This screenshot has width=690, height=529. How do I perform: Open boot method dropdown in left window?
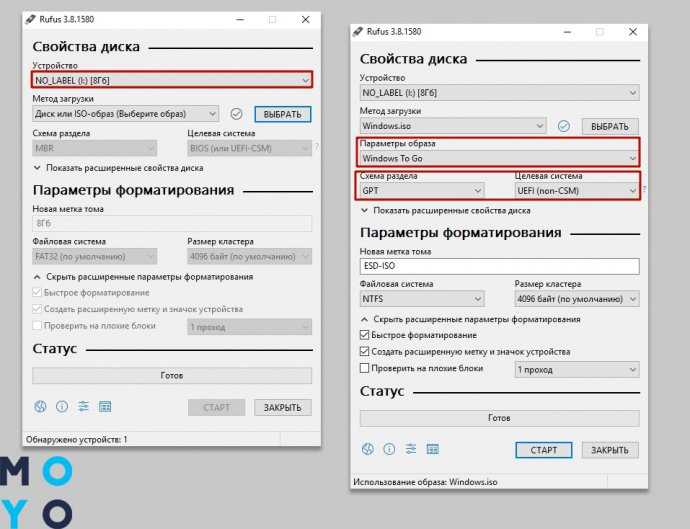pyautogui.click(x=125, y=114)
